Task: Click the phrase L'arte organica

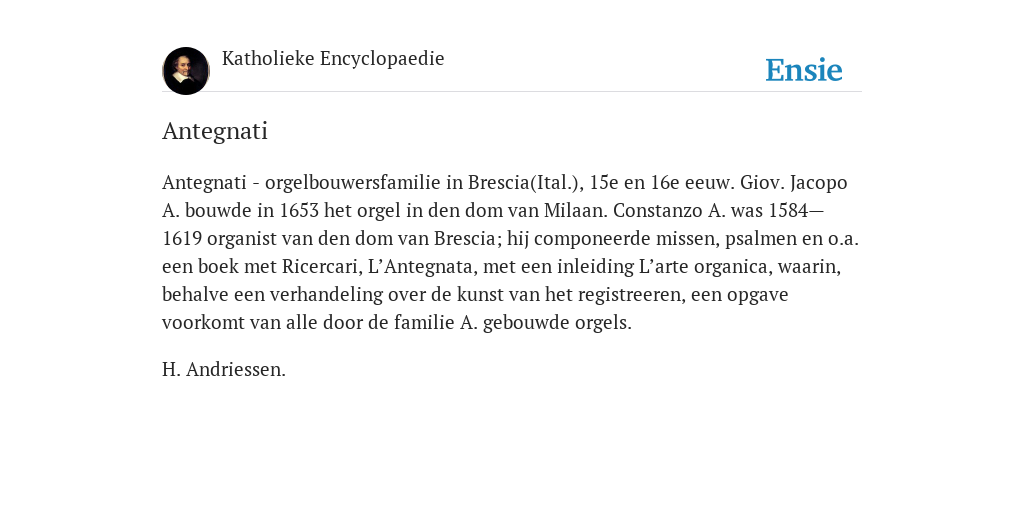Action: [x=701, y=267]
